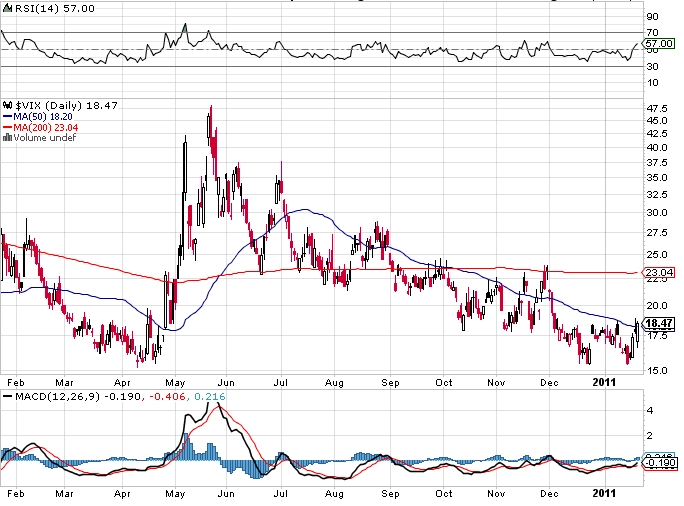Screen dimensions: 684x506
Task: Click the RSI(14) indicator icon
Action: (x=7, y=8)
